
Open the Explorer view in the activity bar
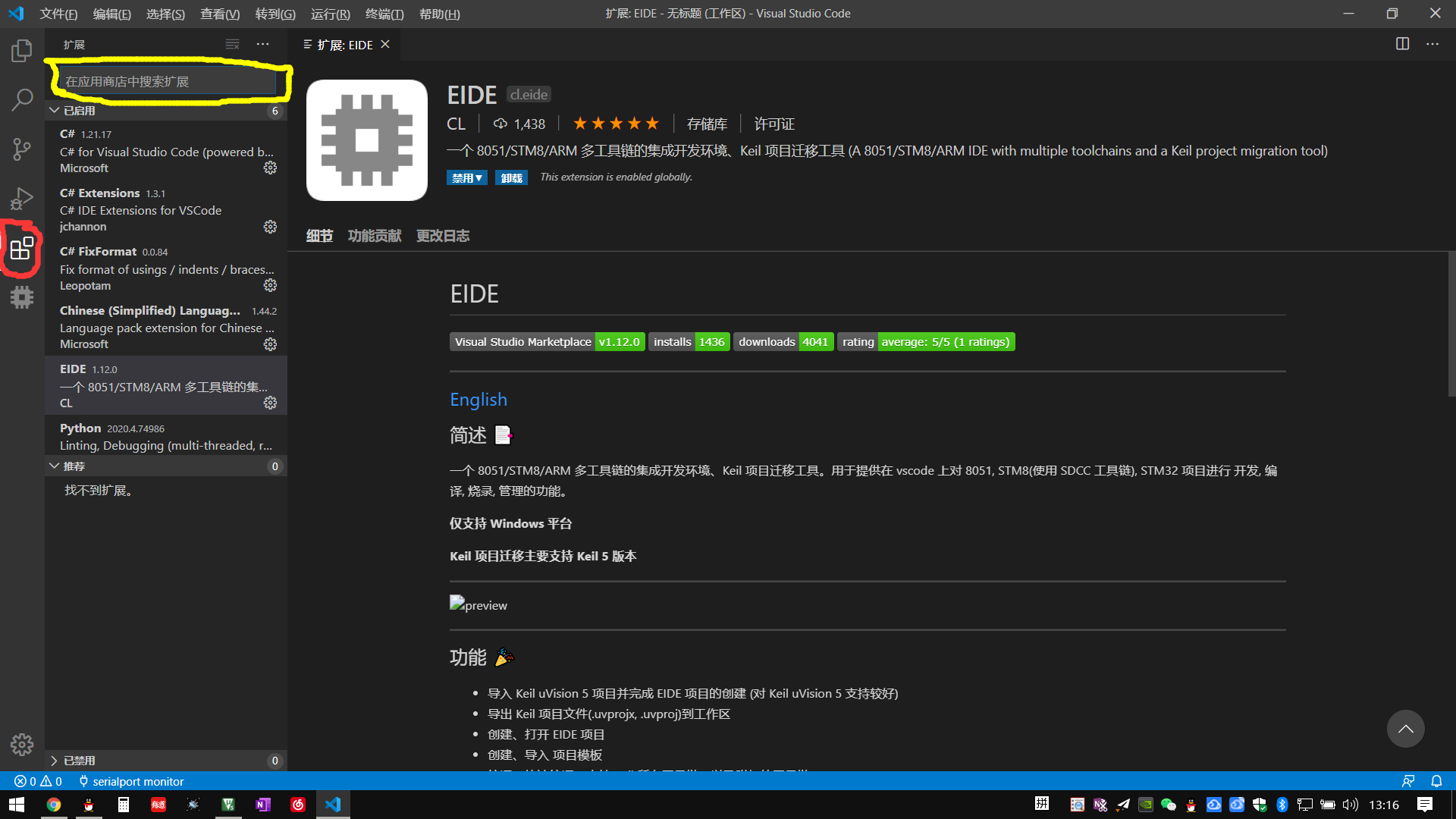pos(21,50)
